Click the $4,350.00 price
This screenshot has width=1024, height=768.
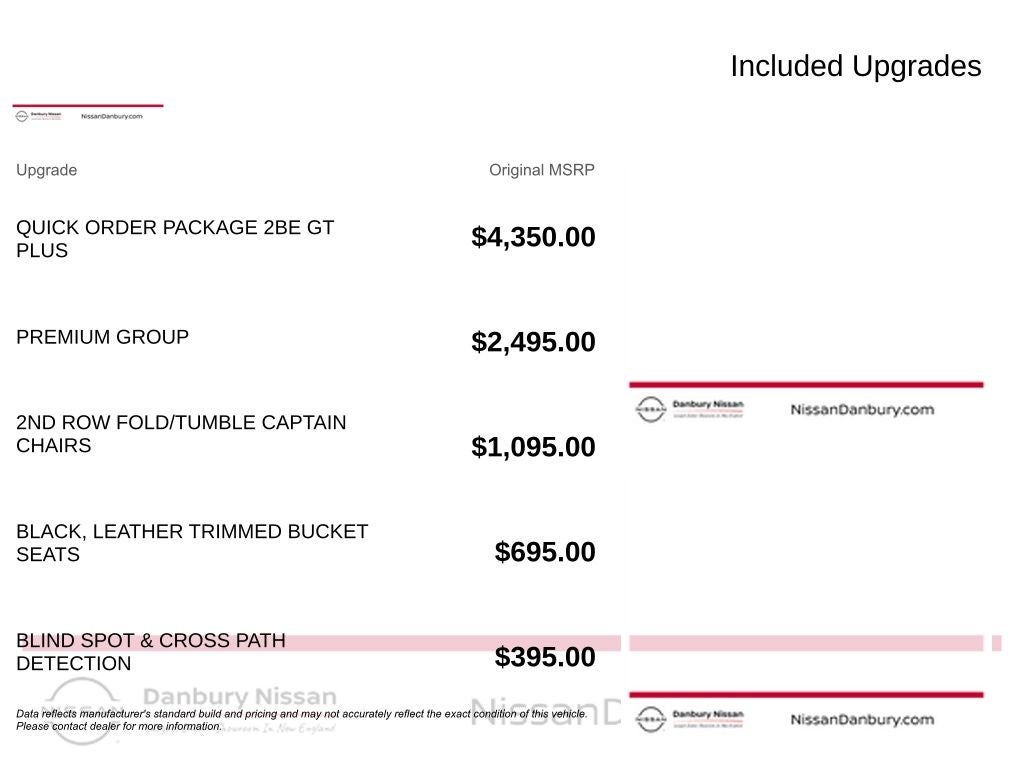(533, 237)
